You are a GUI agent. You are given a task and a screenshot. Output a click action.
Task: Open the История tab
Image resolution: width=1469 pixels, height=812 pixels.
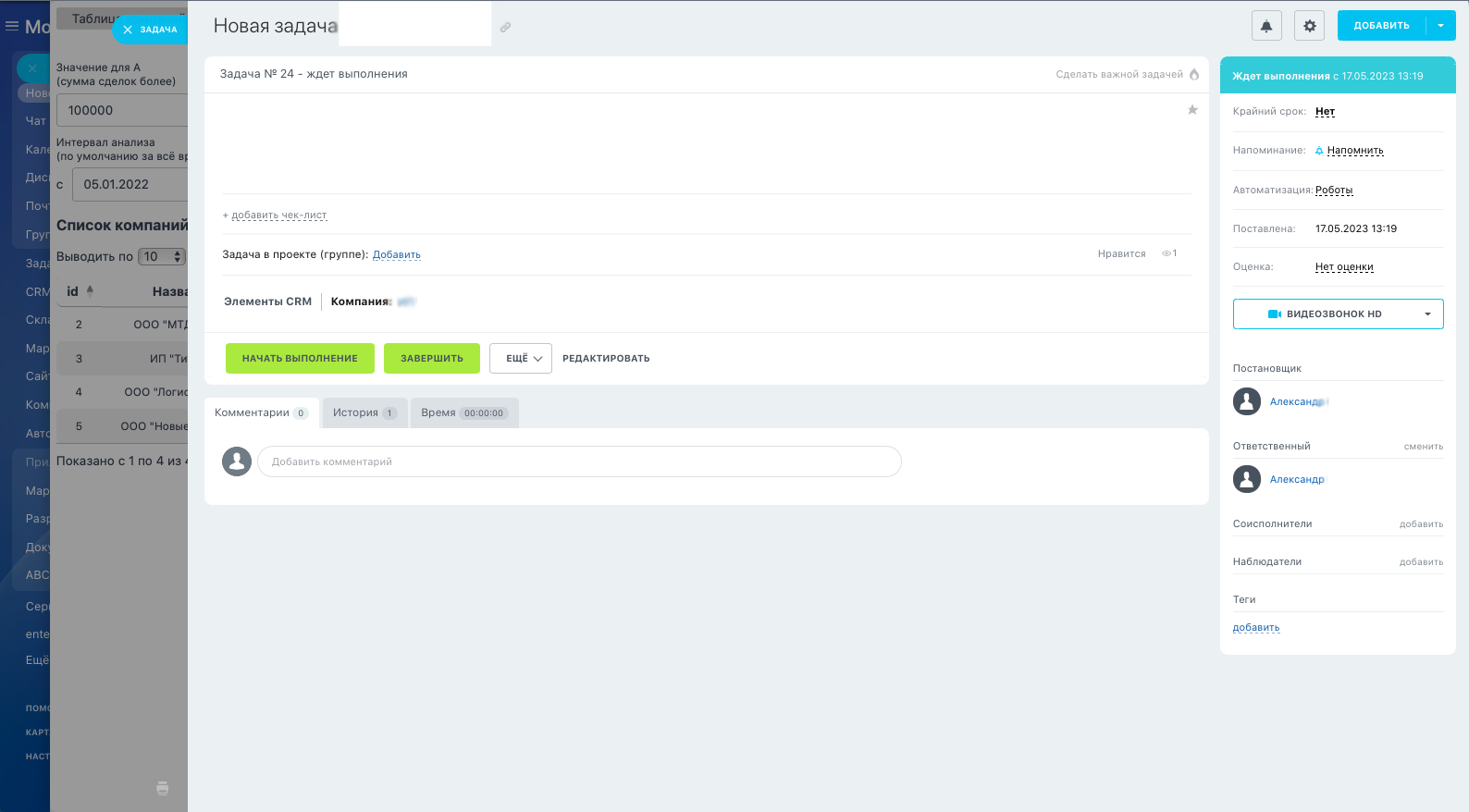pyautogui.click(x=365, y=412)
